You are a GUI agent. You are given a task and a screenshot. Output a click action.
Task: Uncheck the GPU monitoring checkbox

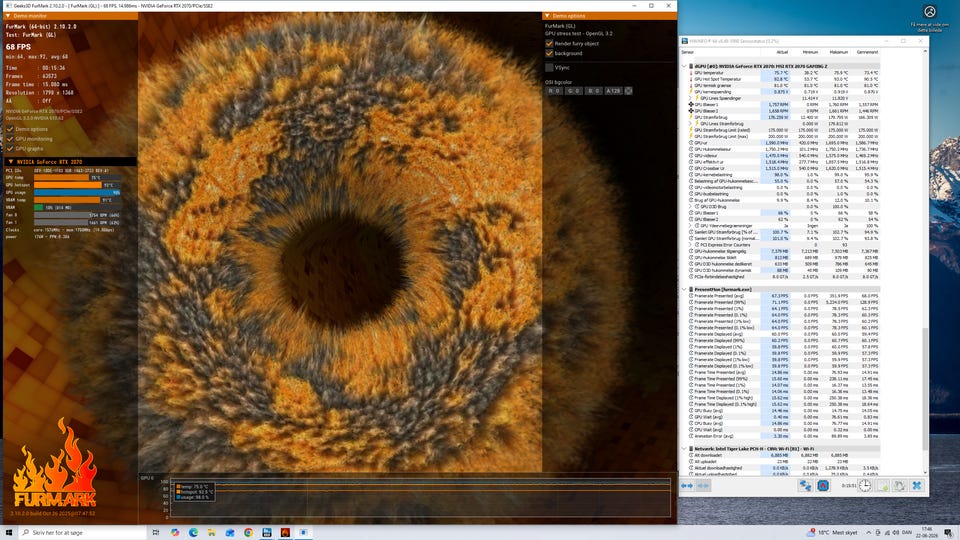point(10,139)
